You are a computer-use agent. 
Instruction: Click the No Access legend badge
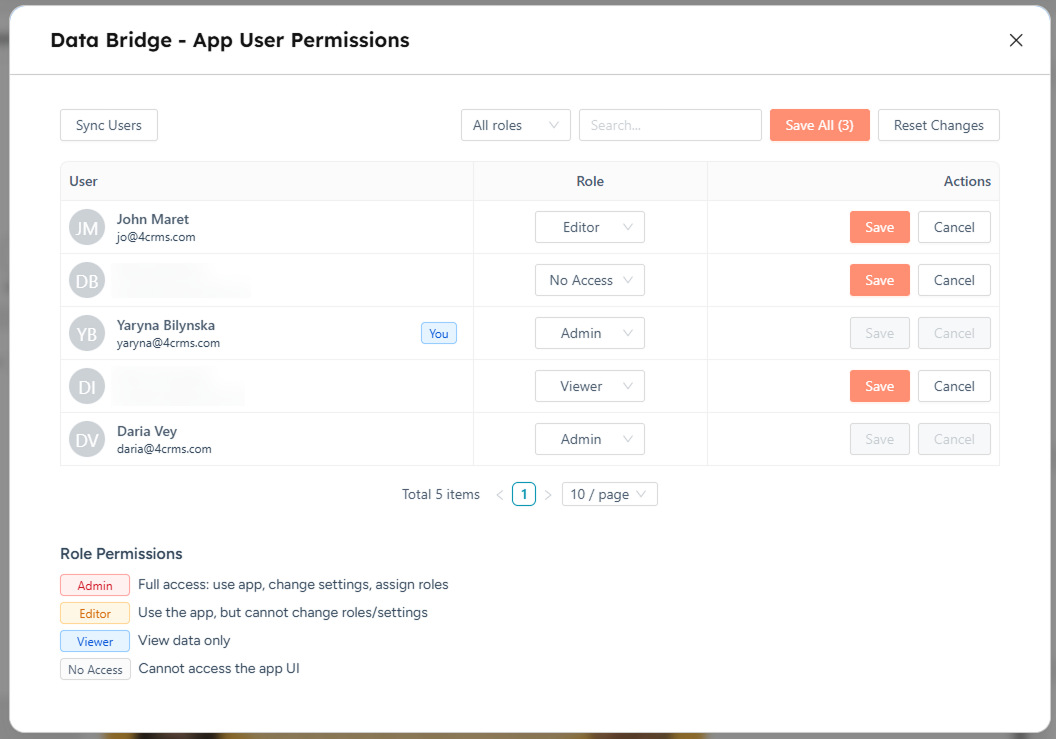coord(94,669)
